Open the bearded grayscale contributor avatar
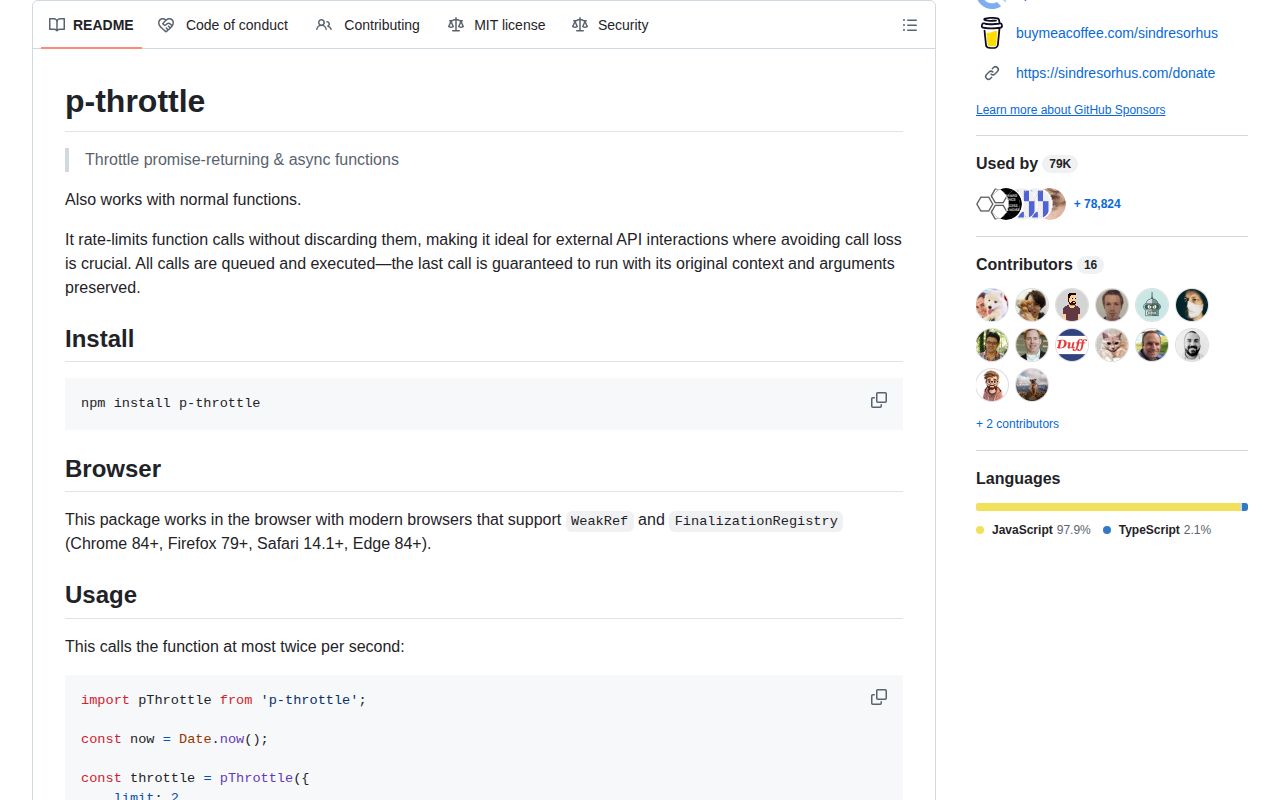The height and width of the screenshot is (800, 1280). coord(1192,345)
